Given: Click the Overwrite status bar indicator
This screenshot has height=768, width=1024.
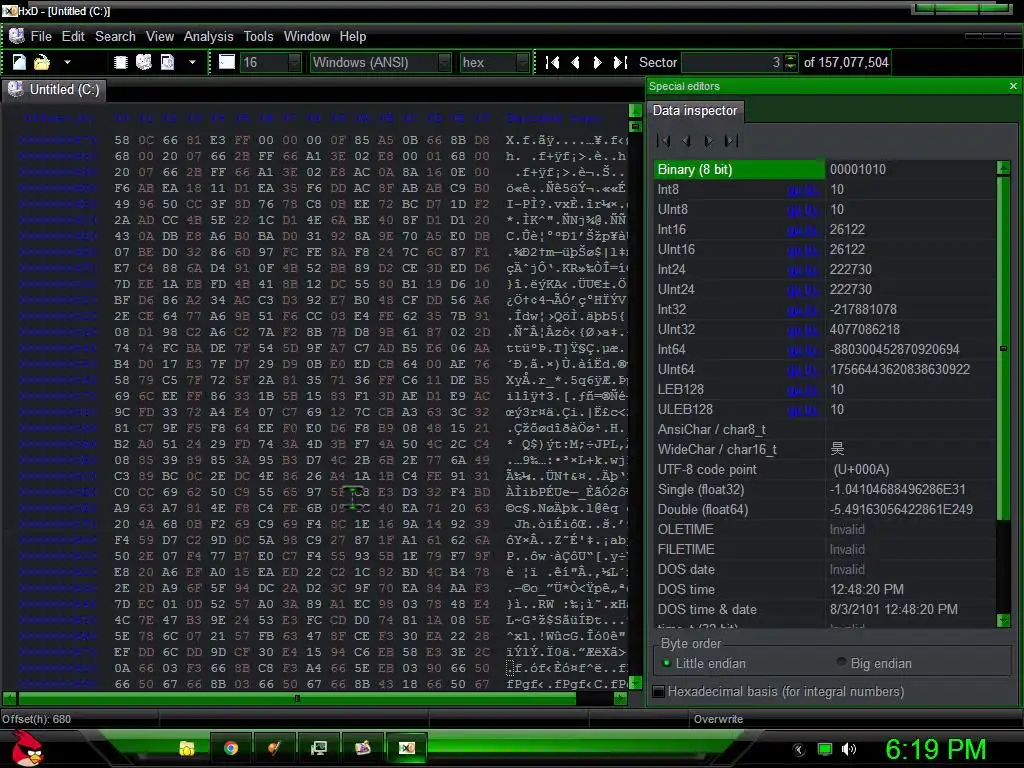Looking at the screenshot, I should click(718, 719).
